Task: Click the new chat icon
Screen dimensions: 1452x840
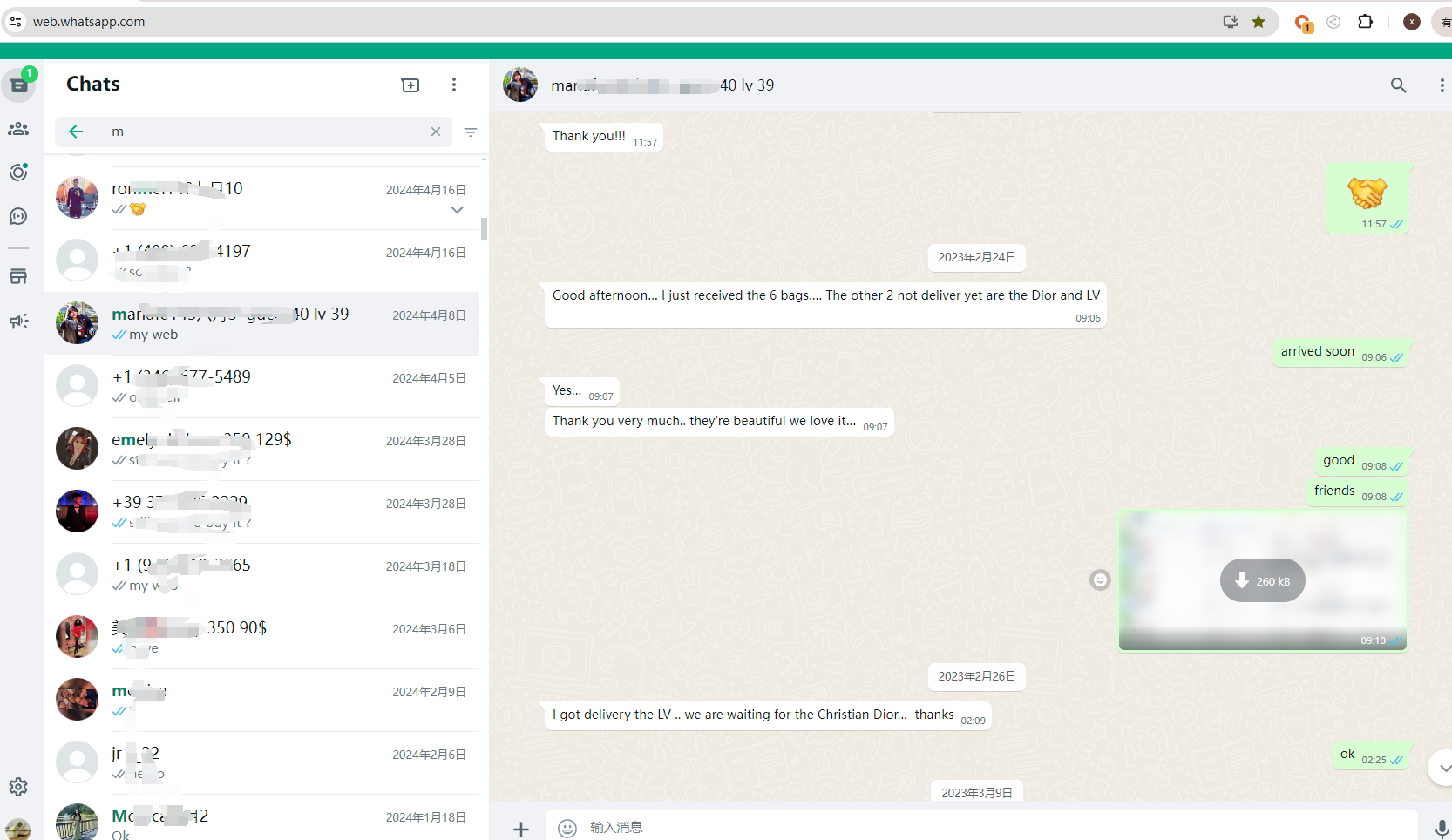Action: pos(410,85)
